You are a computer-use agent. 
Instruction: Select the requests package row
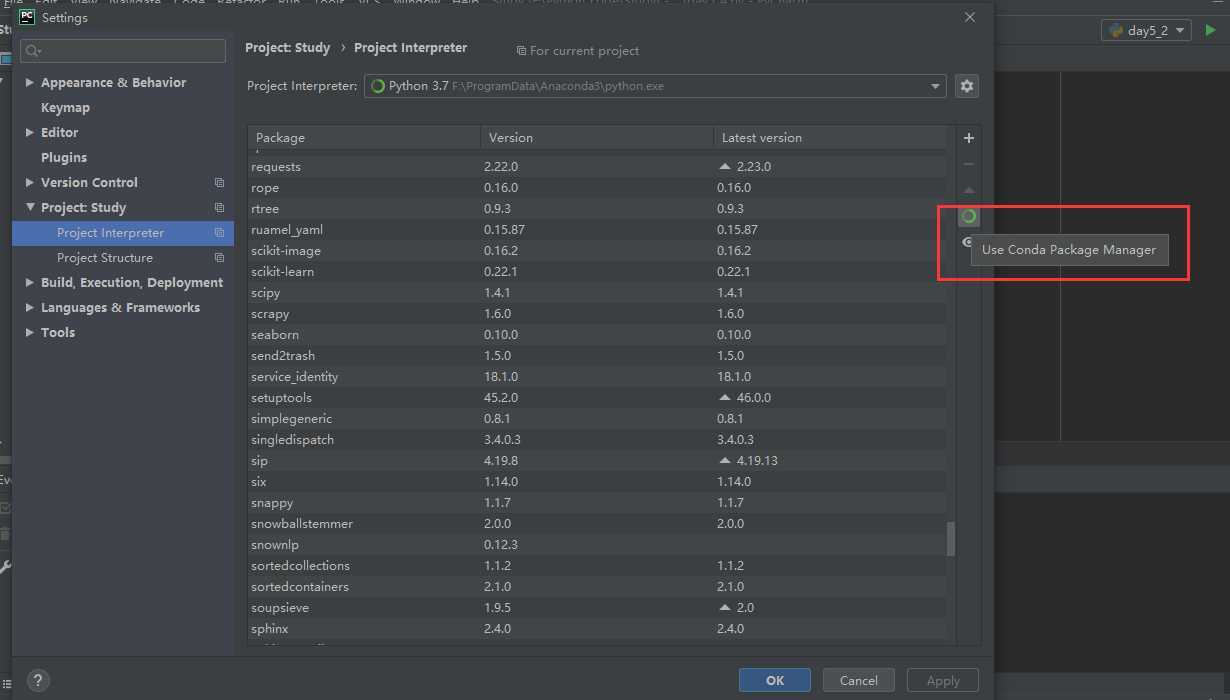coord(597,167)
